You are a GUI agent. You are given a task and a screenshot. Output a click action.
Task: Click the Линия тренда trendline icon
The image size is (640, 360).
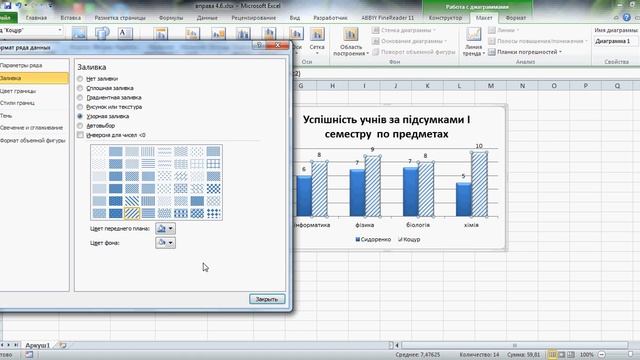473,34
